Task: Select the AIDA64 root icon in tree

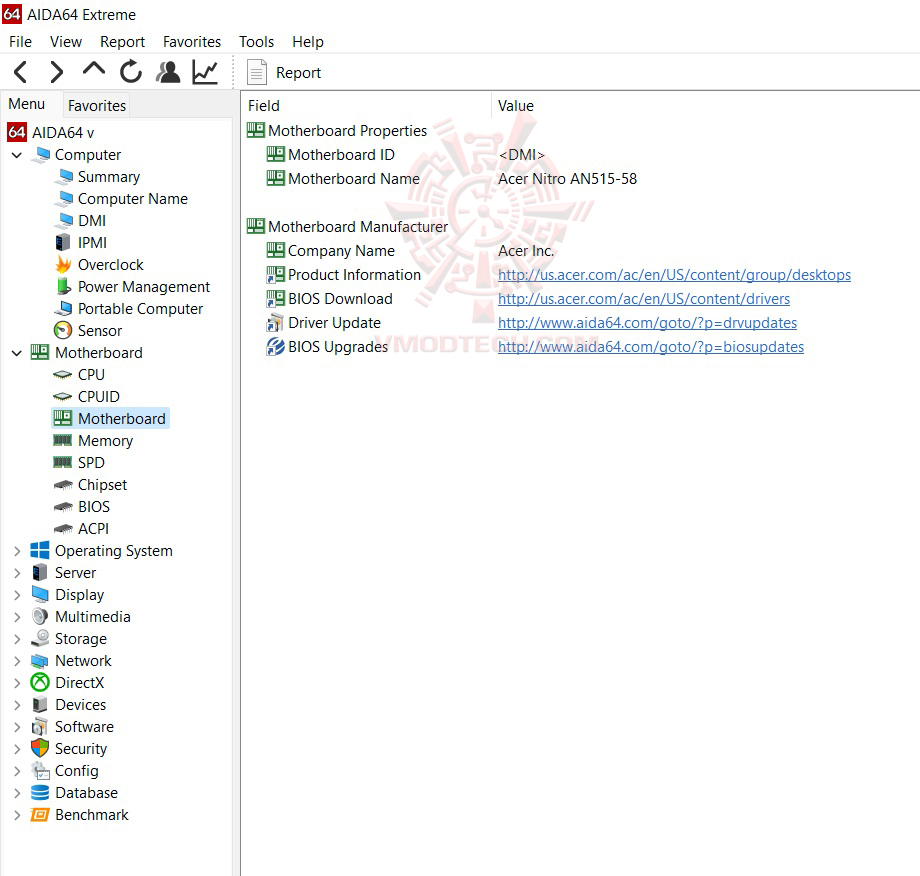Action: 16,133
